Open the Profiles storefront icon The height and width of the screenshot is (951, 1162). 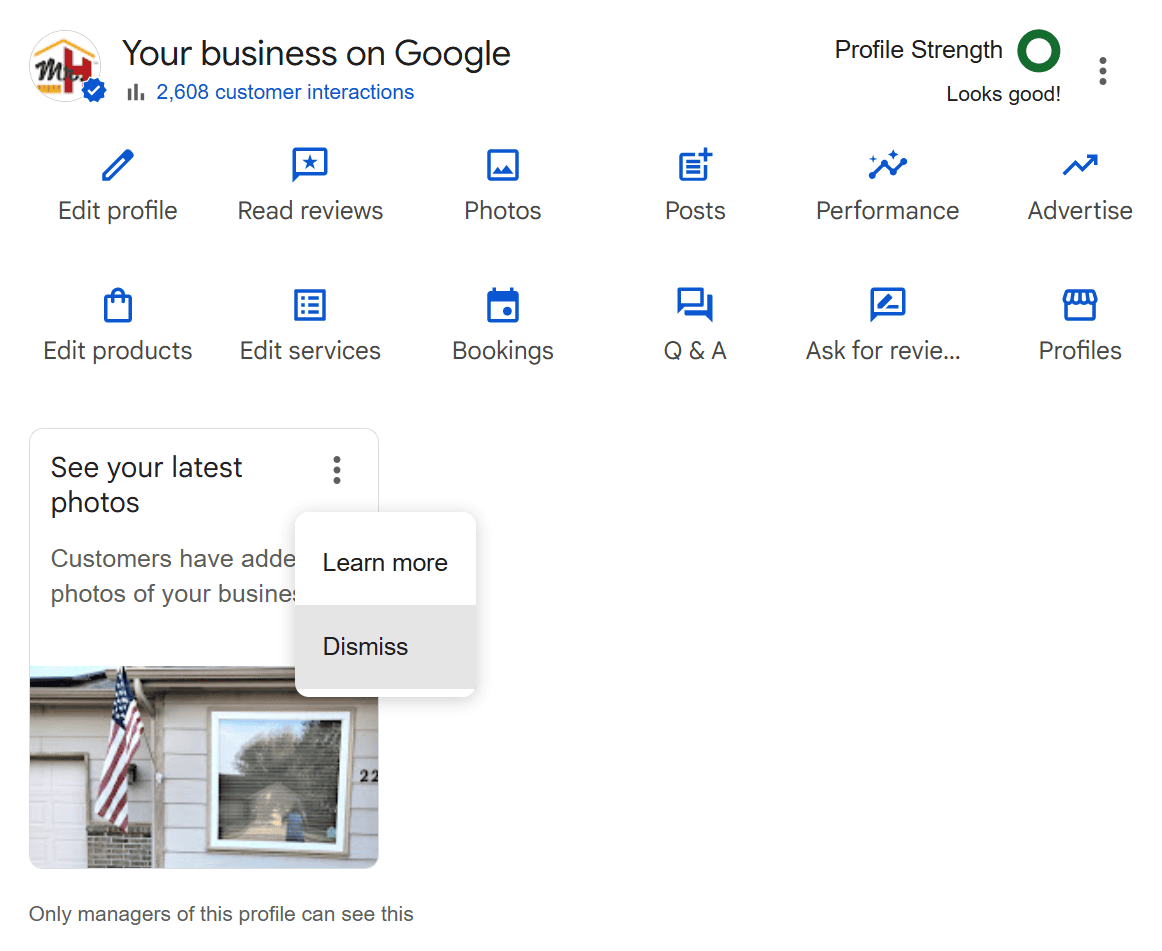[x=1080, y=305]
